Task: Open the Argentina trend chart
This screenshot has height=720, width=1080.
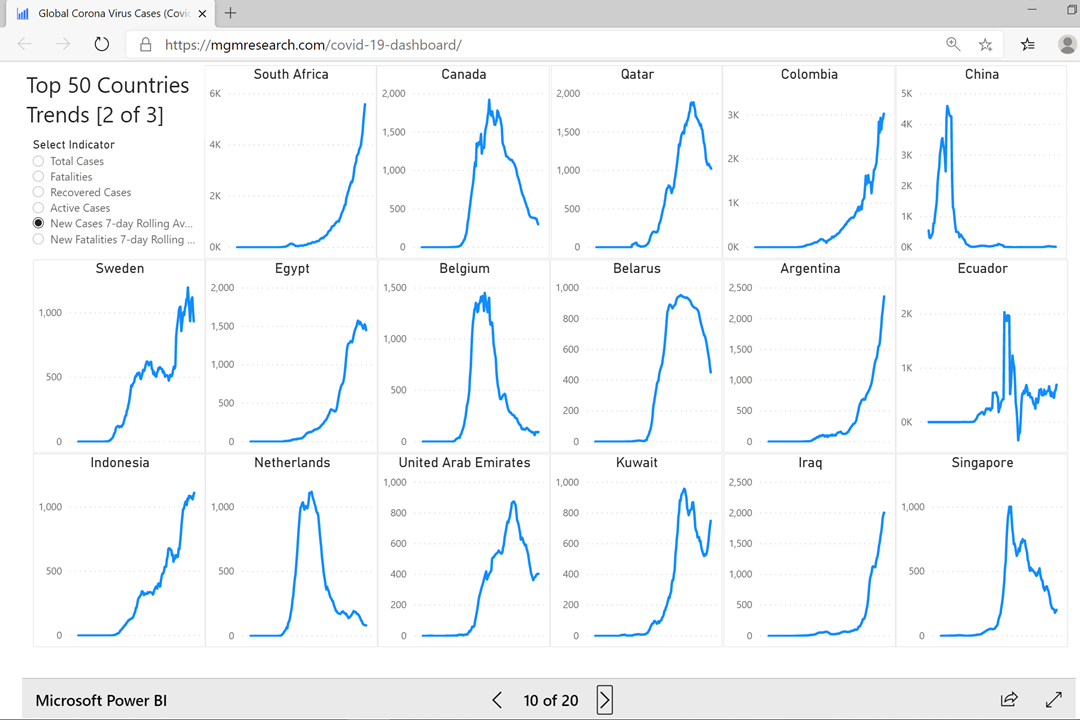Action: (x=809, y=356)
